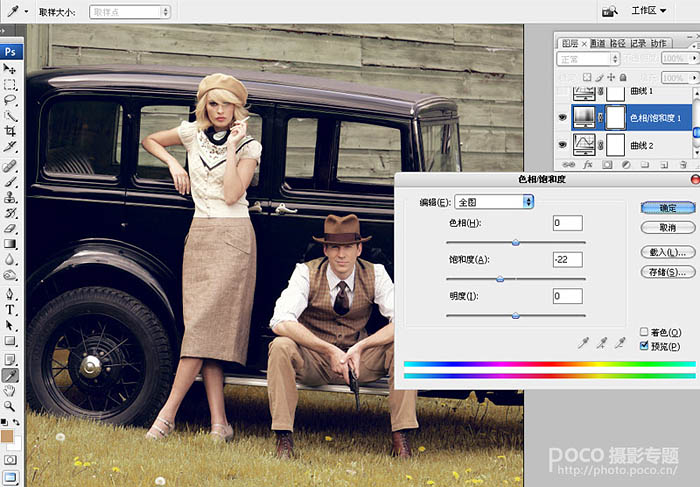Click the 饱和度 saturation slider handle
This screenshot has width=700, height=487.
point(500,278)
